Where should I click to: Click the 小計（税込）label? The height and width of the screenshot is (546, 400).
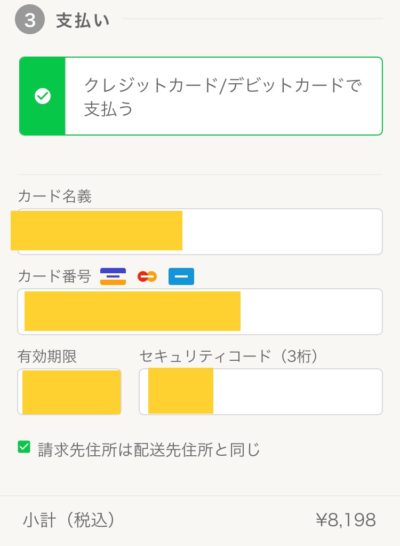pyautogui.click(x=69, y=520)
